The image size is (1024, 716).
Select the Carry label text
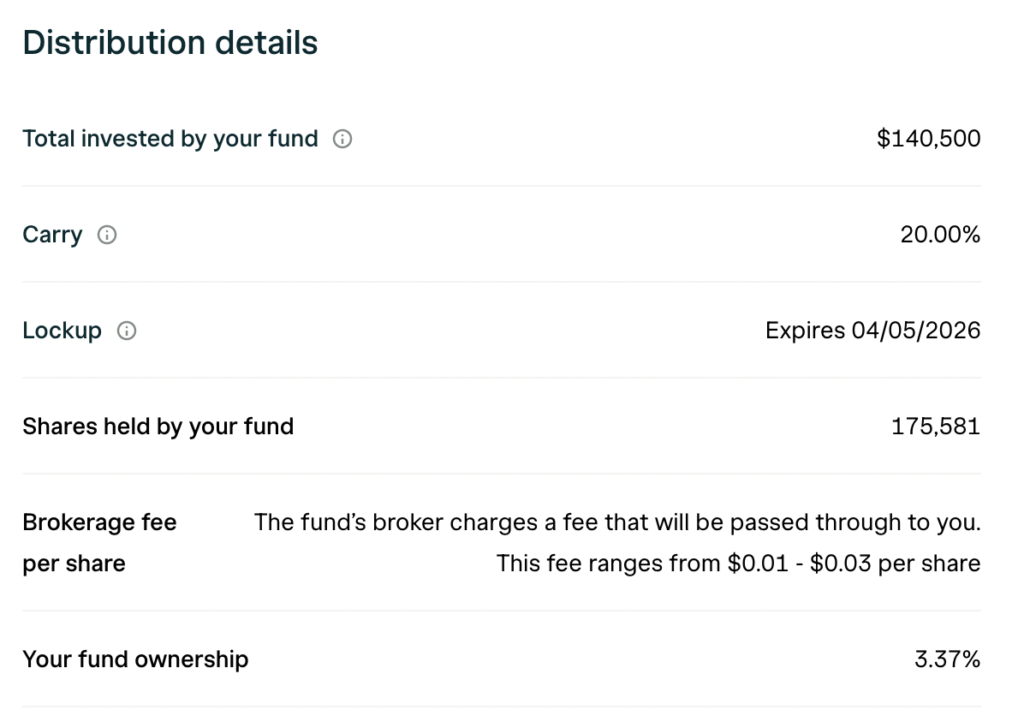52,235
